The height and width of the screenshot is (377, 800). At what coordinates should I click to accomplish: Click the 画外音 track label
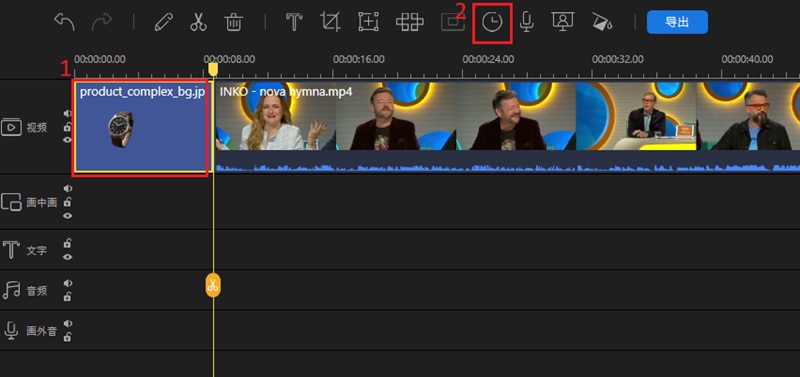pyautogui.click(x=41, y=331)
